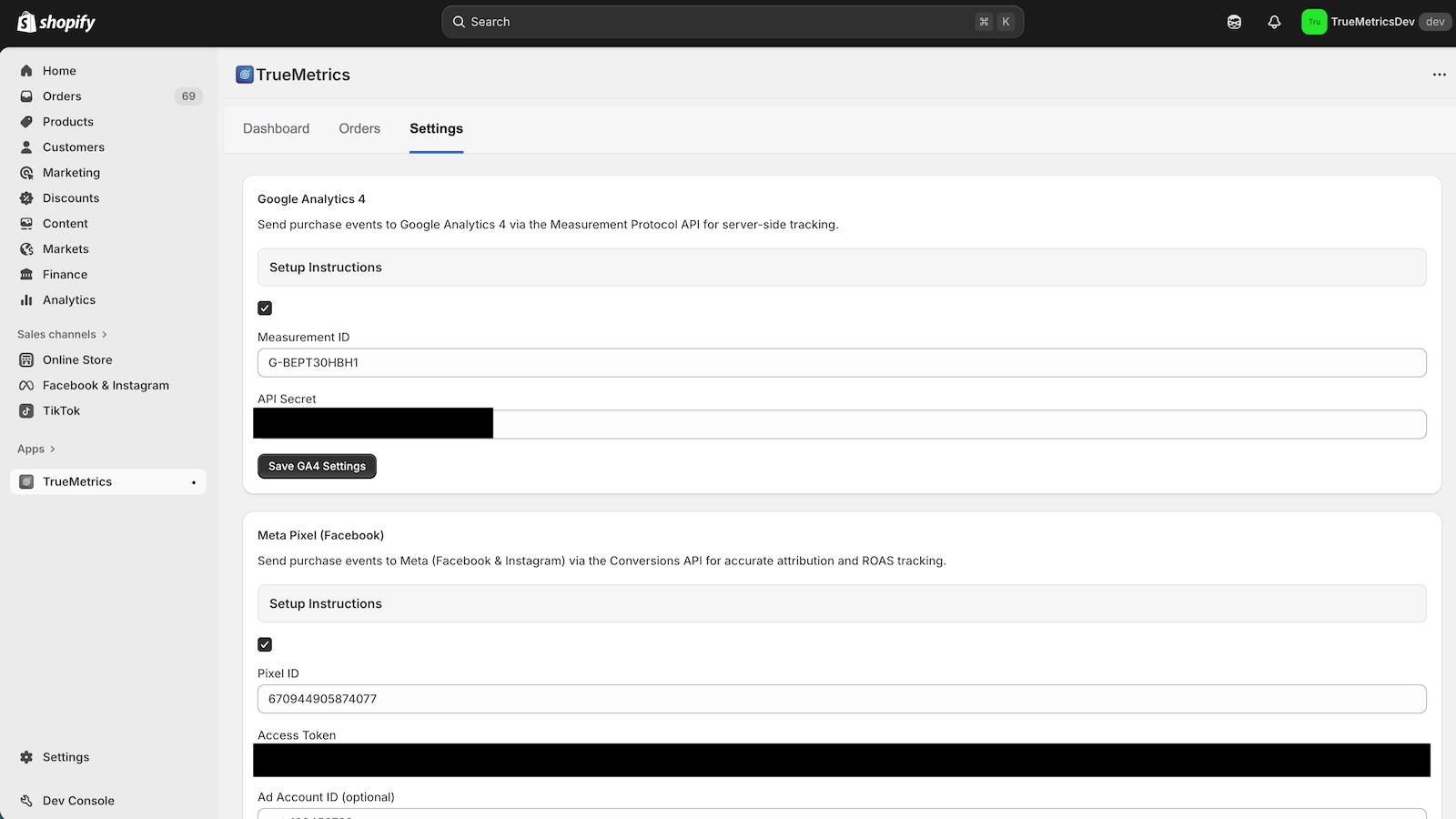
Task: Open Dev Console in the sidebar
Action: click(78, 801)
